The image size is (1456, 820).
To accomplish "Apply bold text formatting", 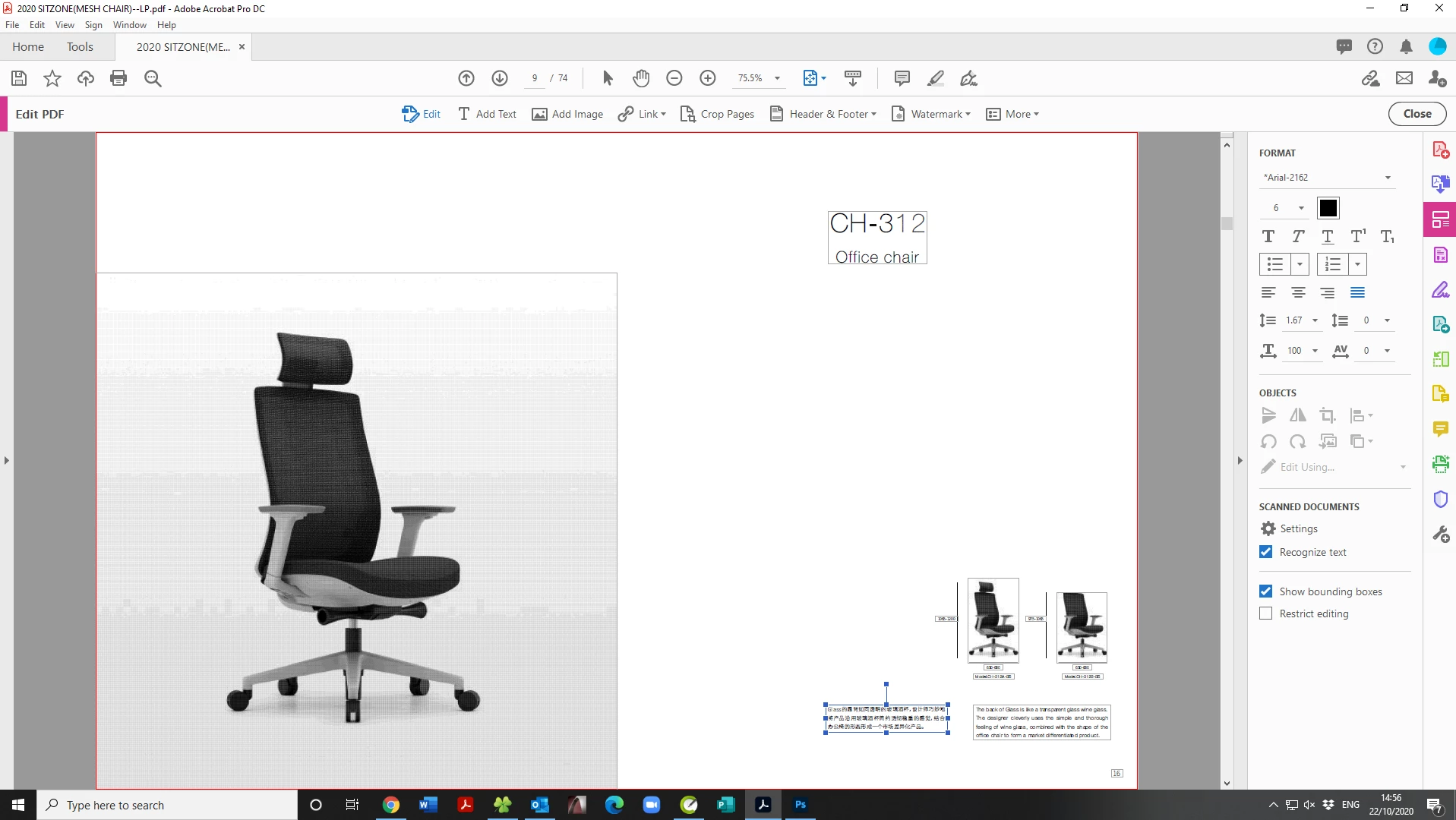I will 1268,237.
